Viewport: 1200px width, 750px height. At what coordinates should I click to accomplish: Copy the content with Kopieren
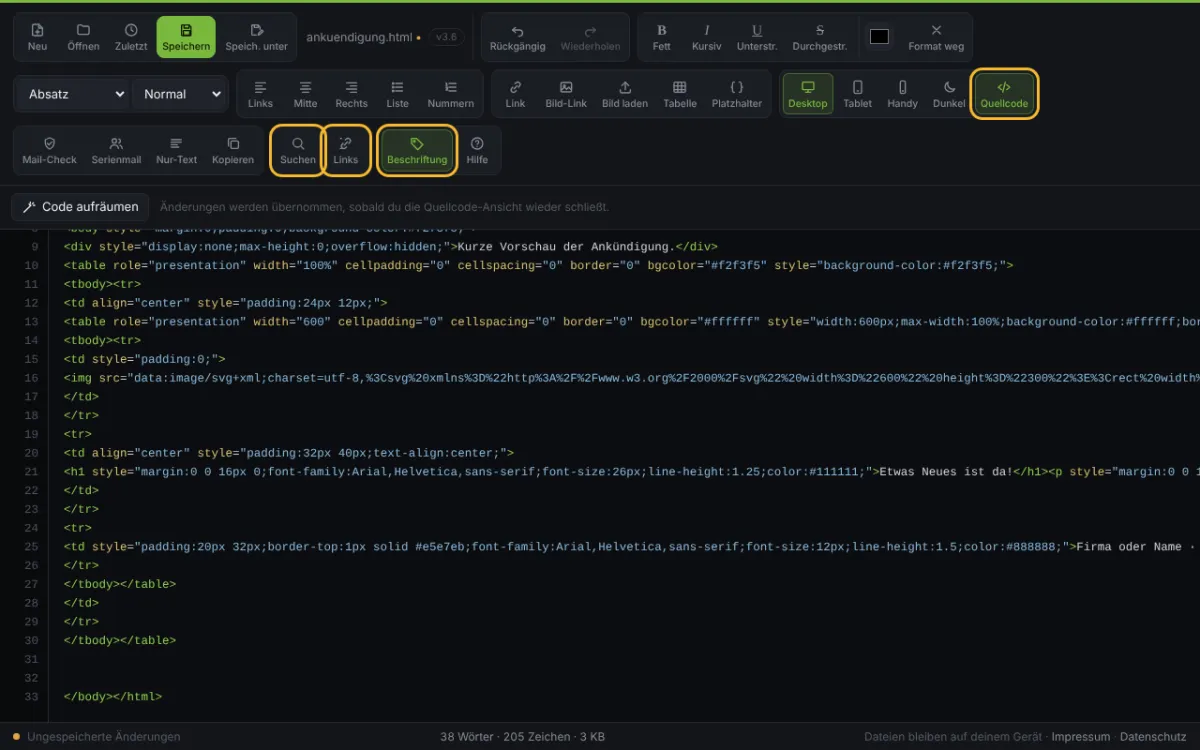point(233,150)
